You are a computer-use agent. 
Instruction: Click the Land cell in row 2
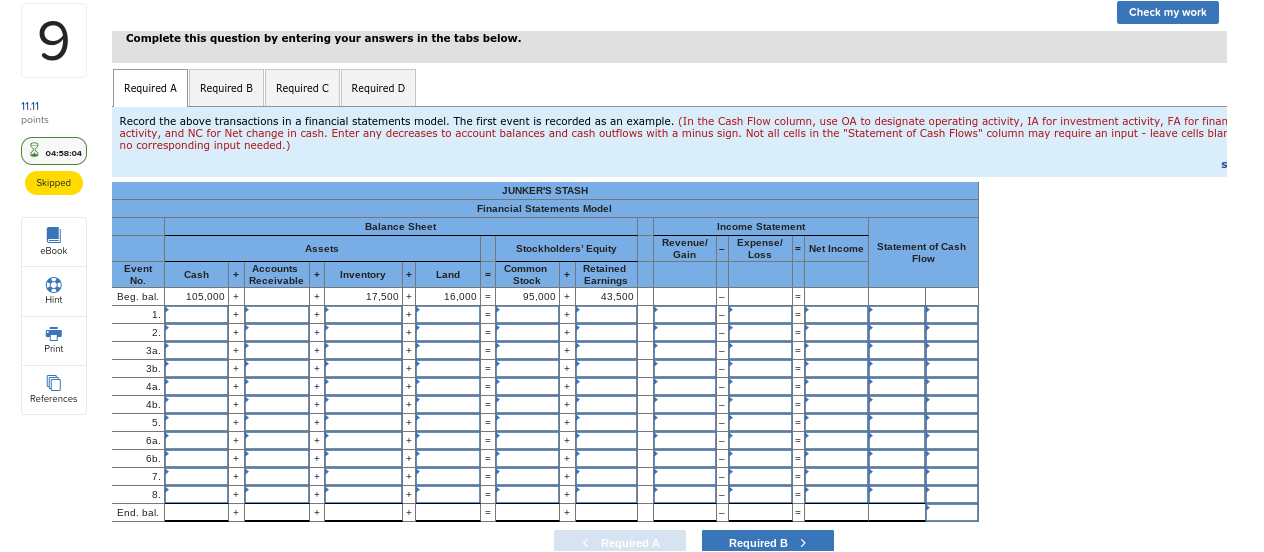pos(448,333)
